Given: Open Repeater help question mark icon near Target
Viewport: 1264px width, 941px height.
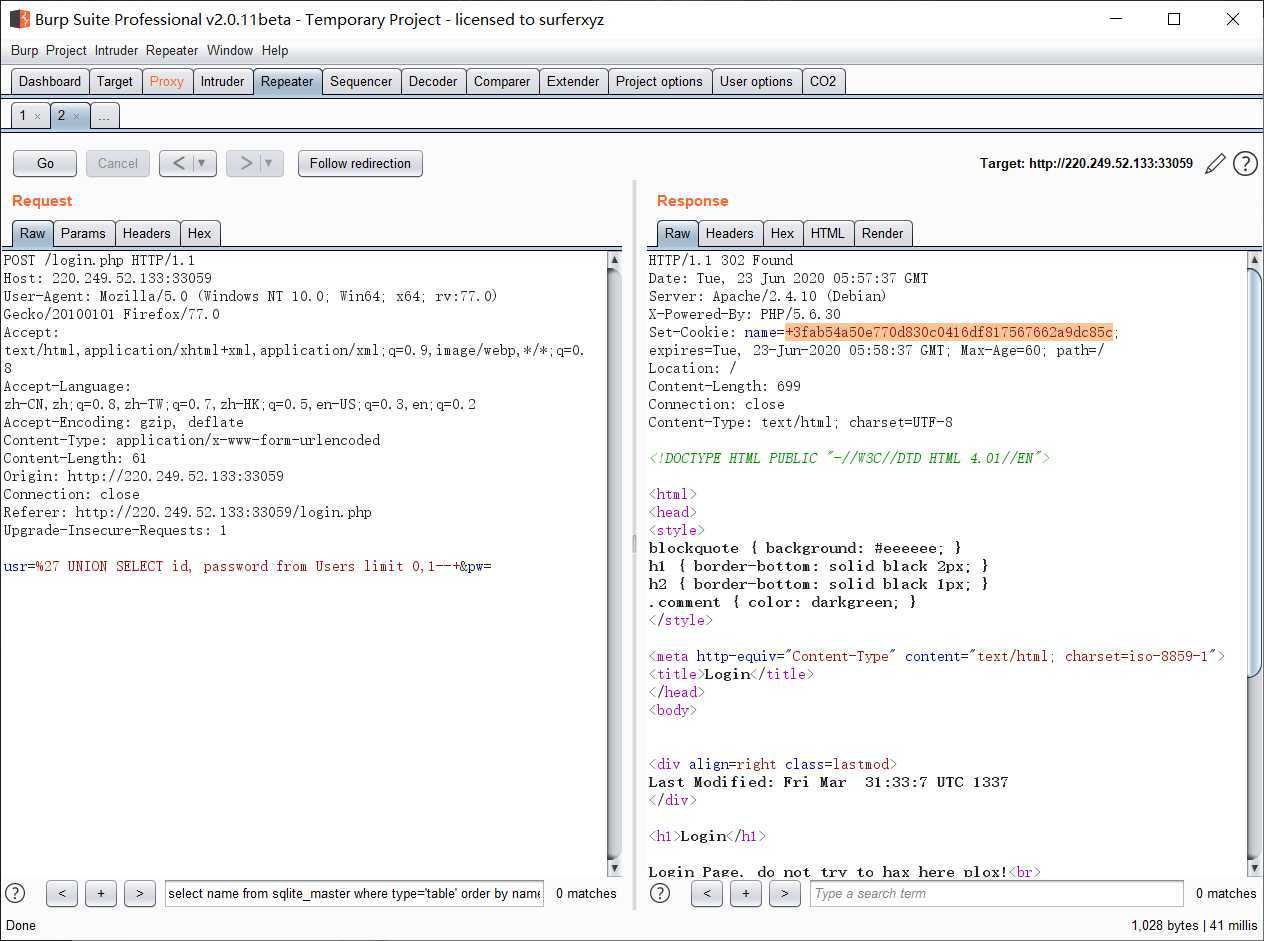Looking at the screenshot, I should click(x=1245, y=164).
